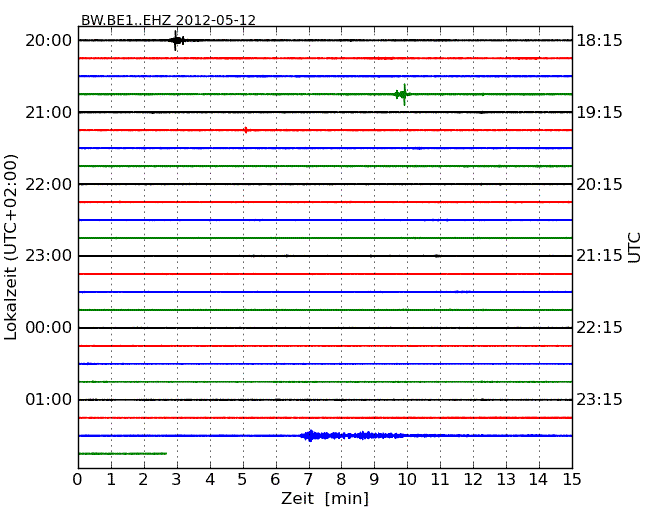Click the x-axis tick label 11
The height and width of the screenshot is (520, 650).
click(x=440, y=479)
